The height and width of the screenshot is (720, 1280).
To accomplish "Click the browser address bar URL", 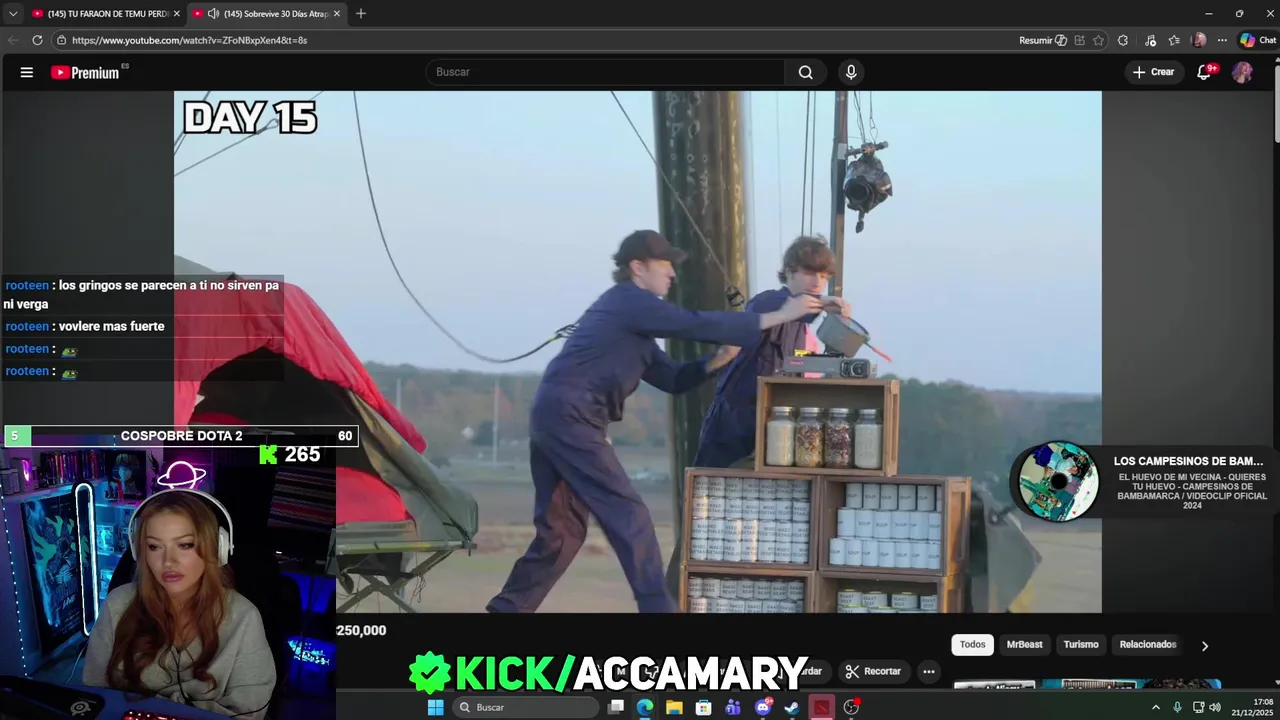I will [x=189, y=40].
